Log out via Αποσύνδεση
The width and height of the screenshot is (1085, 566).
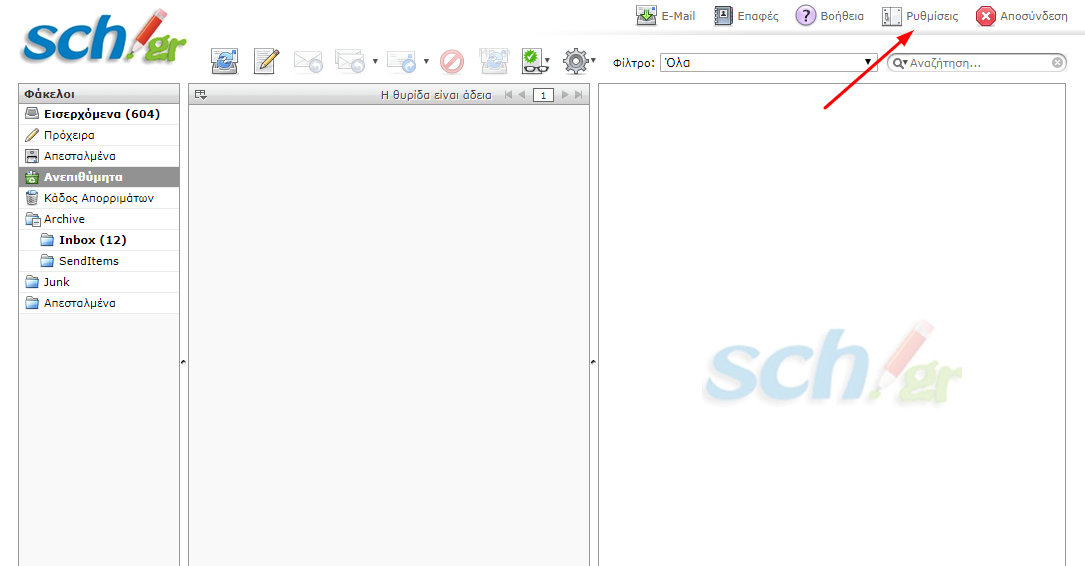pos(1022,16)
